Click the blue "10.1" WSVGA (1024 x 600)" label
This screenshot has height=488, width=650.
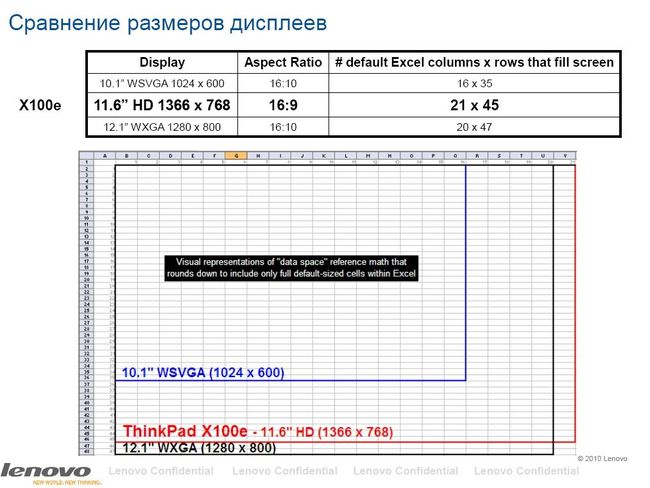coord(203,372)
